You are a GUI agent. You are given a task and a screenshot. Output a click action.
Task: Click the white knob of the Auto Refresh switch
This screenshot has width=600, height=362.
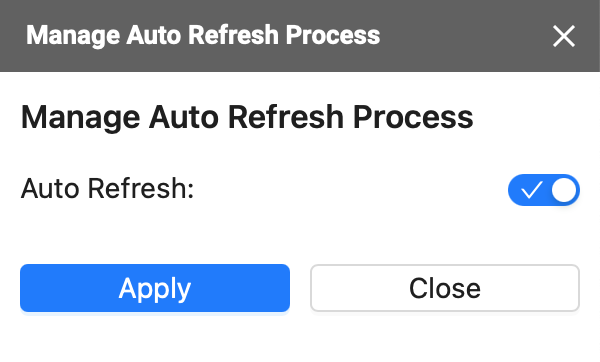point(564,190)
